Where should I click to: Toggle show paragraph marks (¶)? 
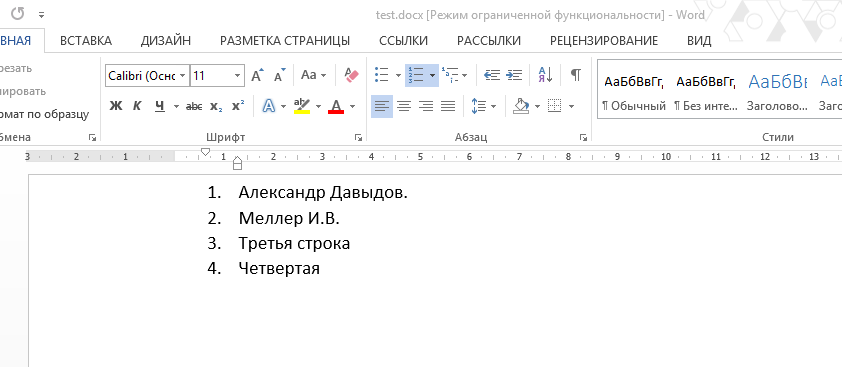(576, 75)
